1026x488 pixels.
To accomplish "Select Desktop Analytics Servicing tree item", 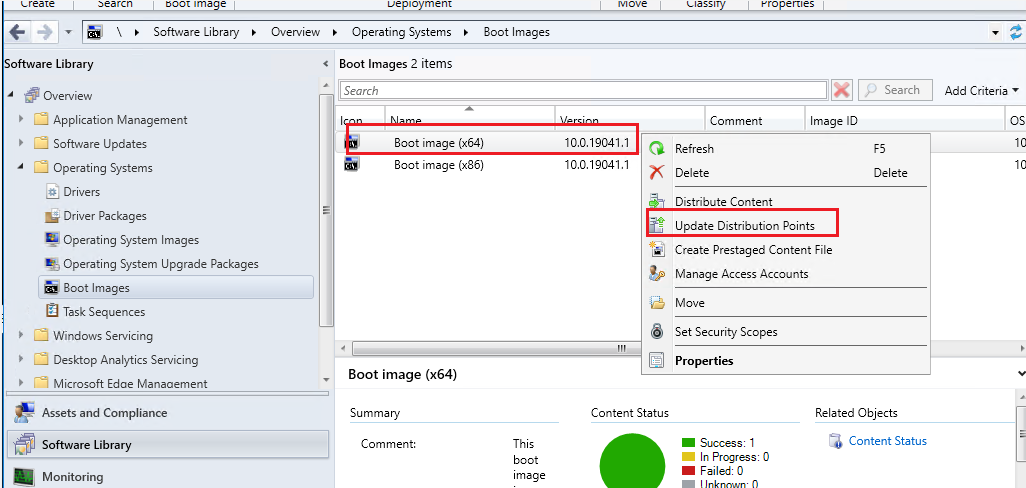I will (x=126, y=360).
